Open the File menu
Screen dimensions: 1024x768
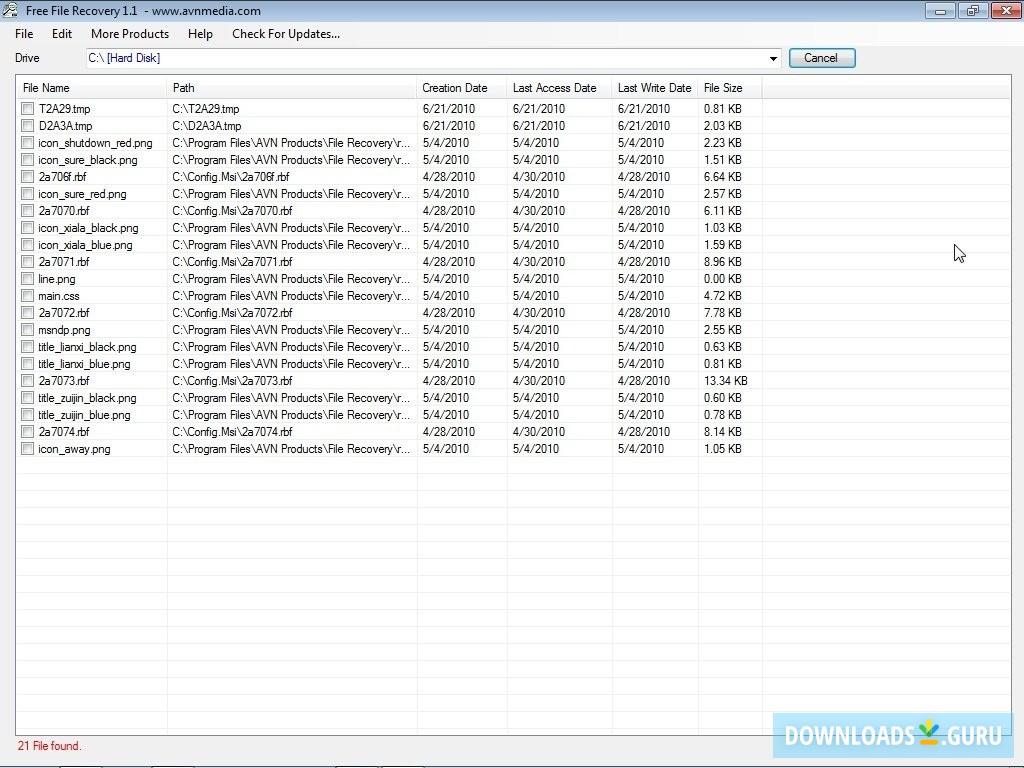coord(24,34)
